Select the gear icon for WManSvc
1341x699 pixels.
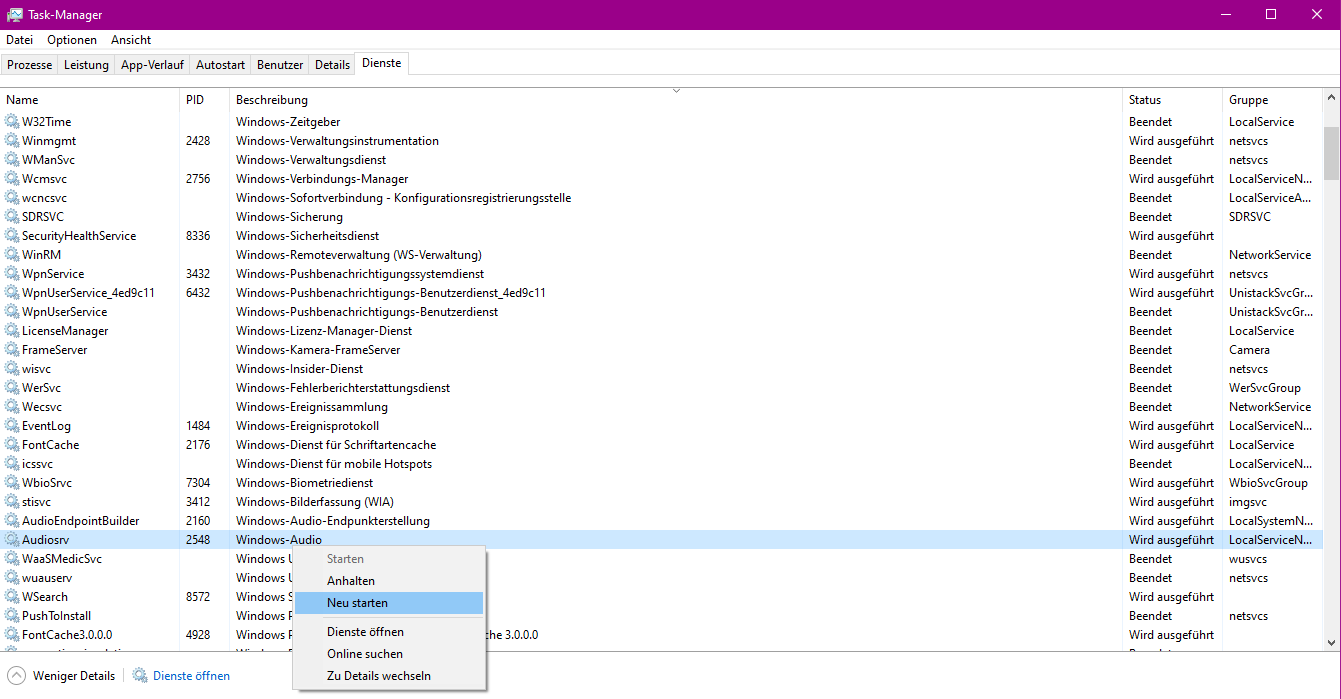pos(12,160)
